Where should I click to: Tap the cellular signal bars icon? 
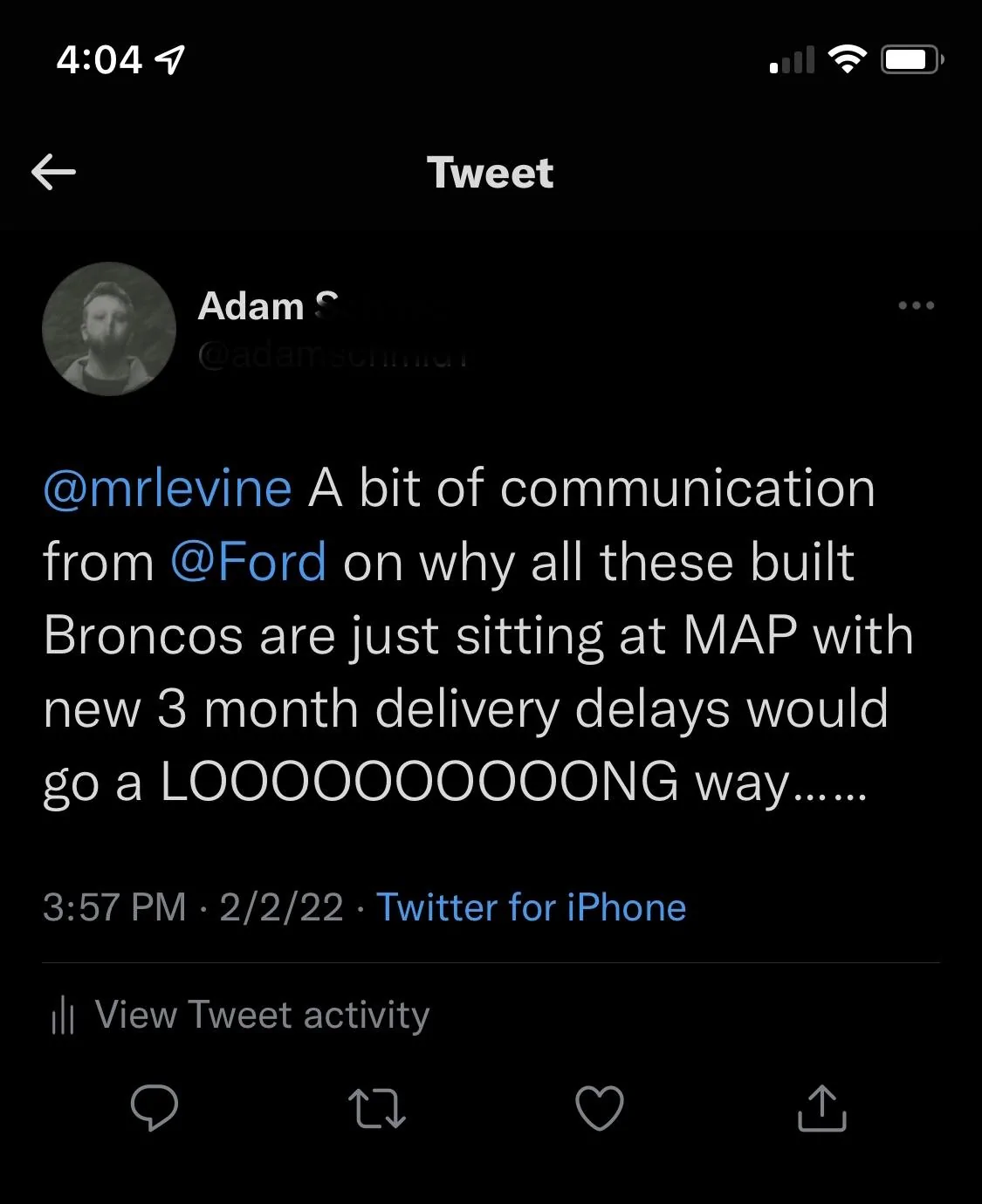(x=792, y=59)
